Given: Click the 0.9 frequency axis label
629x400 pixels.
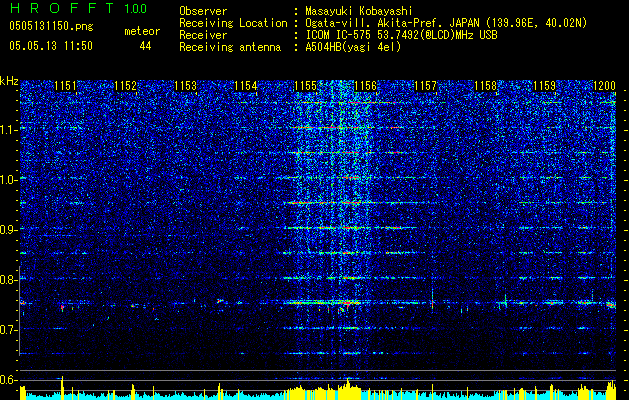Looking at the screenshot, I should click(x=8, y=230).
